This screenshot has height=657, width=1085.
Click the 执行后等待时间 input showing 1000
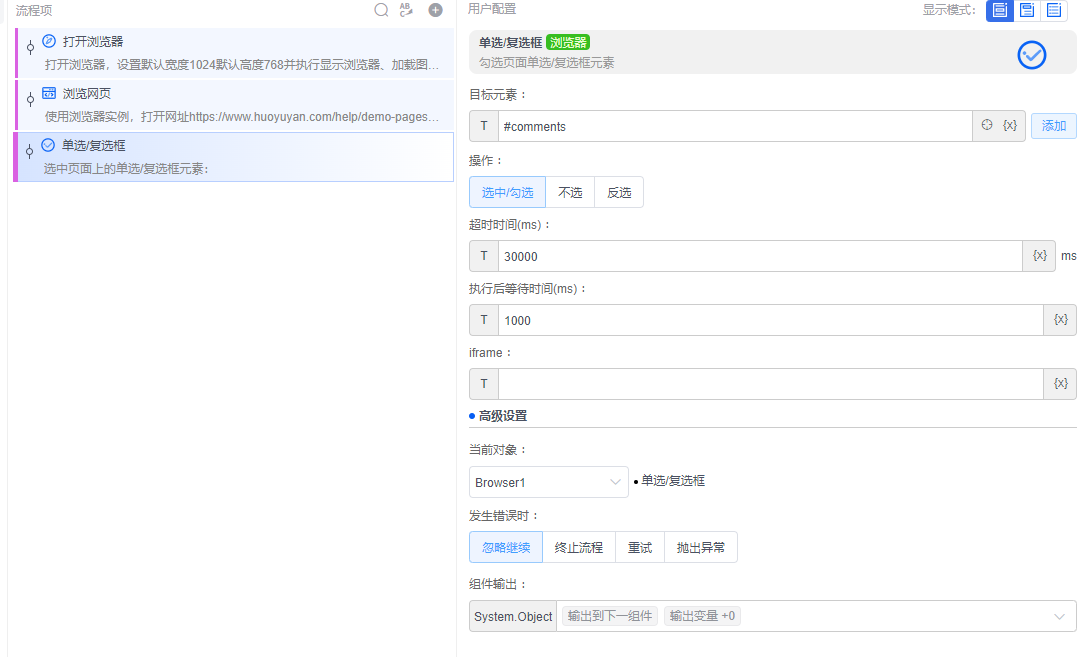[770, 320]
